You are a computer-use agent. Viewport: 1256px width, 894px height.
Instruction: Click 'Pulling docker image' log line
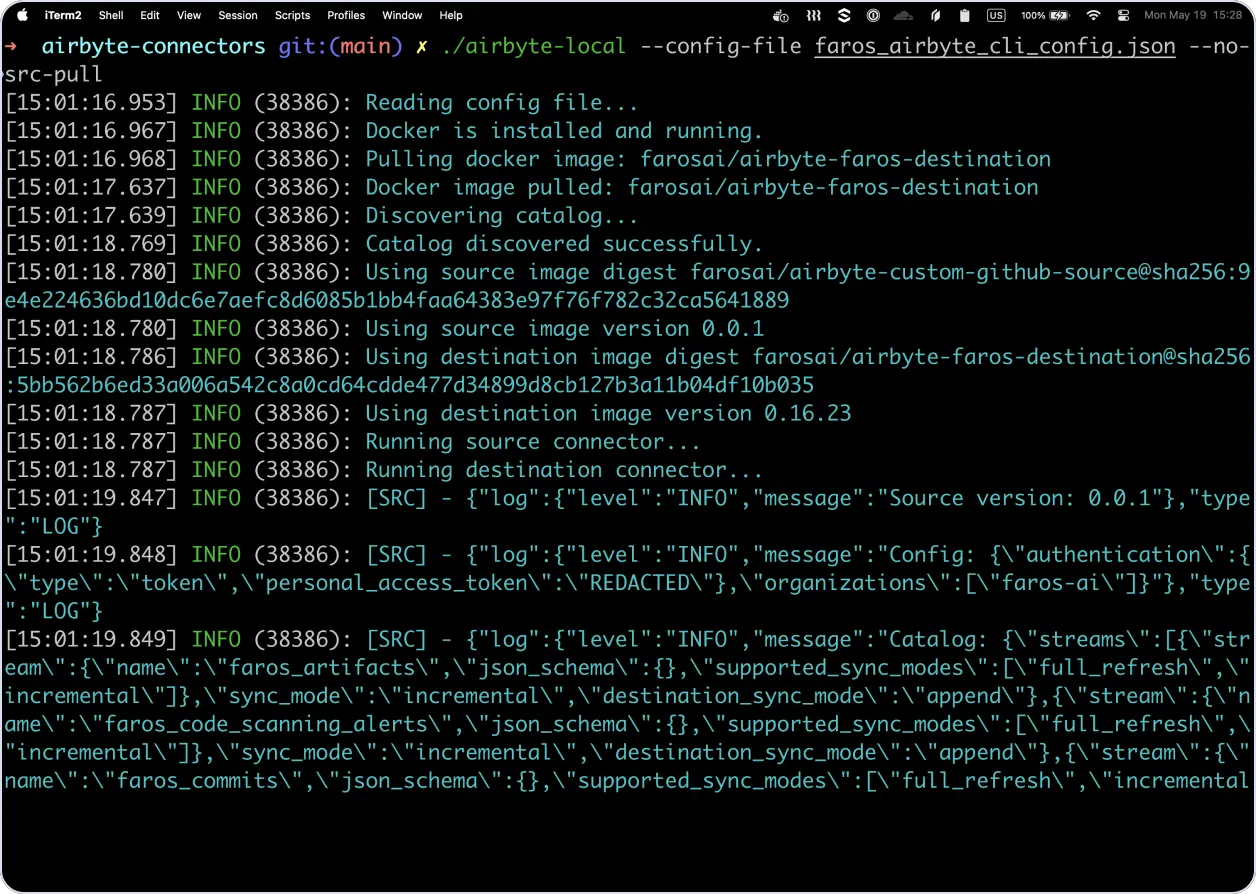pyautogui.click(x=708, y=159)
